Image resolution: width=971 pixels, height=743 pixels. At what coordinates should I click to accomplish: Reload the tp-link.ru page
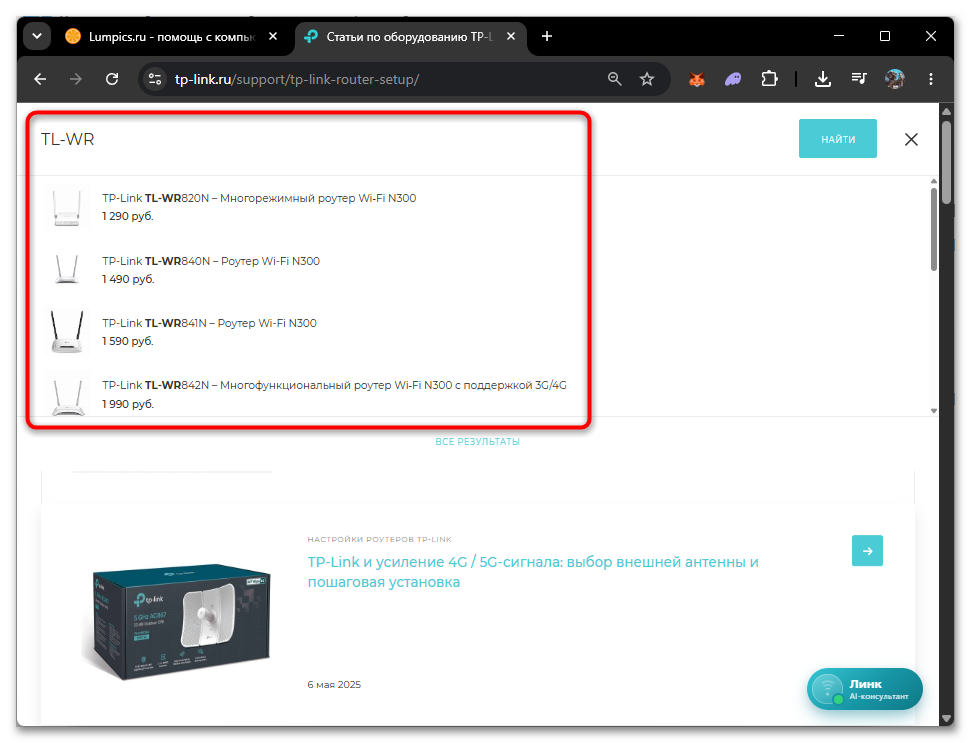pos(112,79)
